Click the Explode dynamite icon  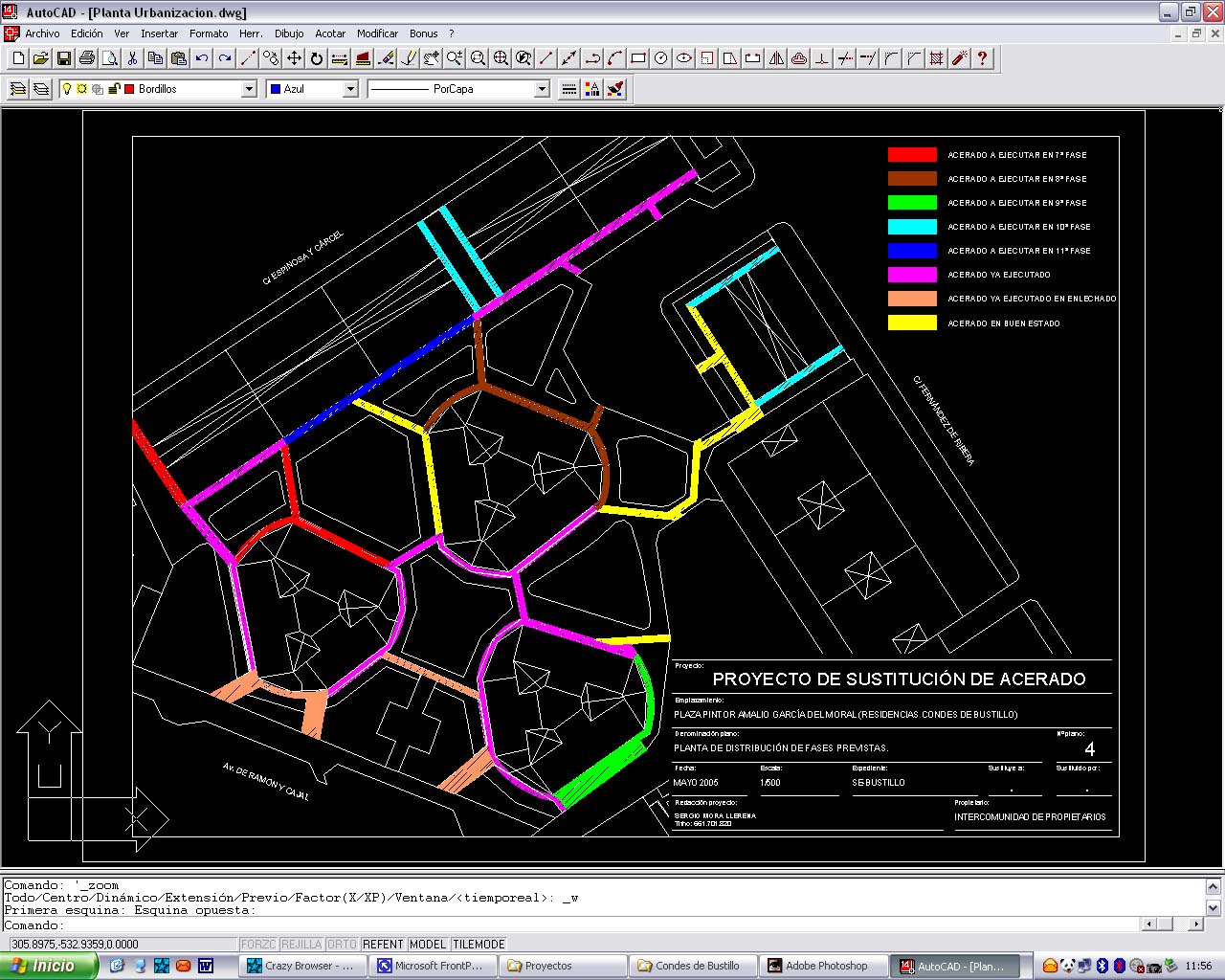(960, 58)
